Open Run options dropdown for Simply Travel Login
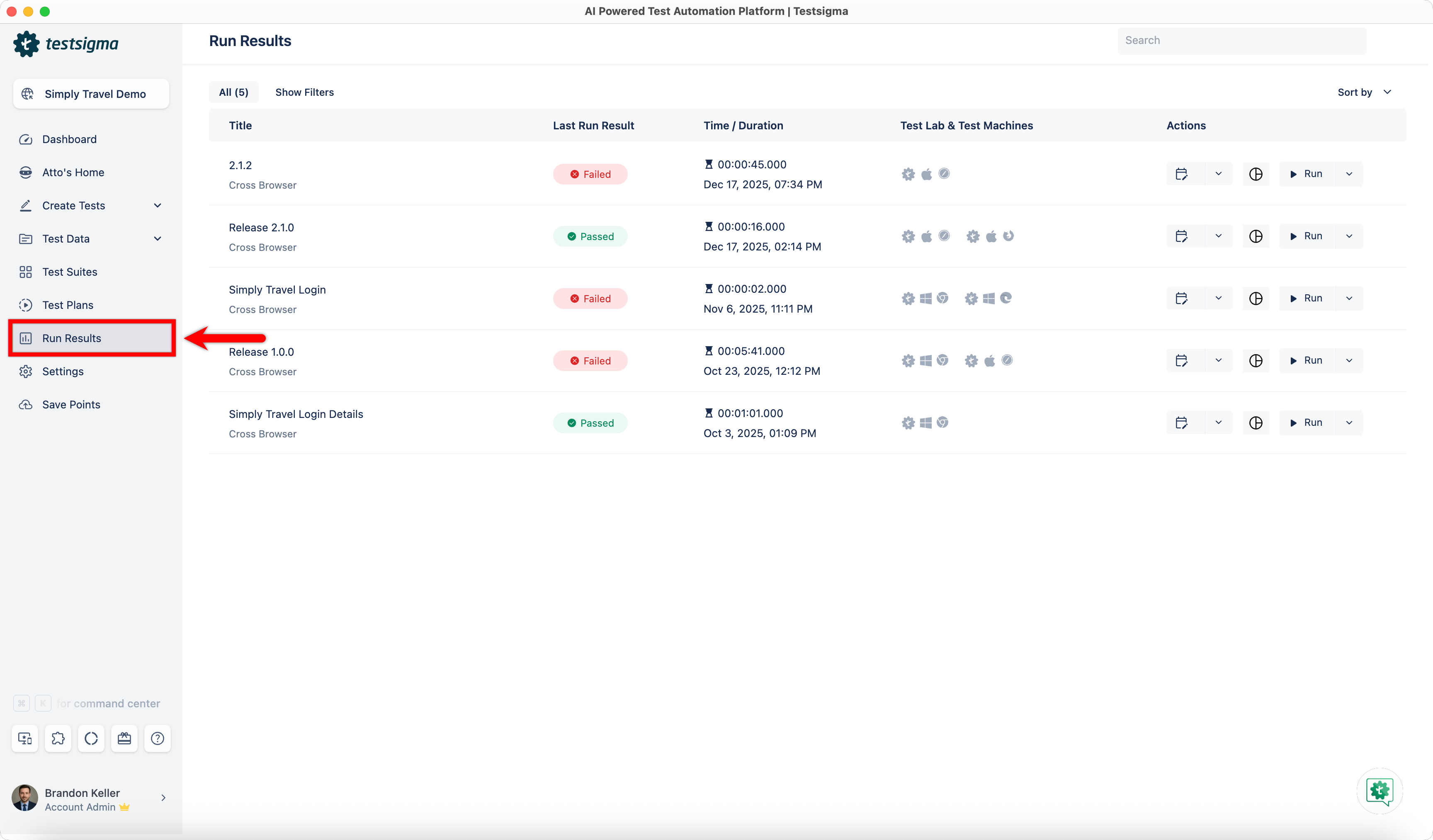Viewport: 1433px width, 840px height. (1349, 298)
